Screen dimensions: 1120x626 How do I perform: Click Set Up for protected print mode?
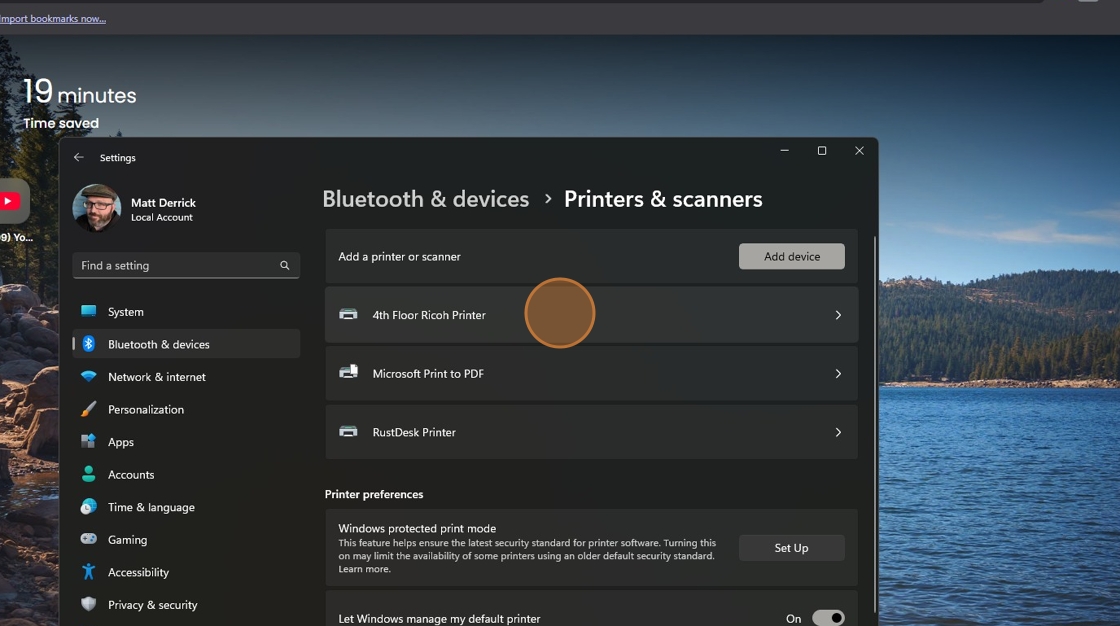pos(791,548)
